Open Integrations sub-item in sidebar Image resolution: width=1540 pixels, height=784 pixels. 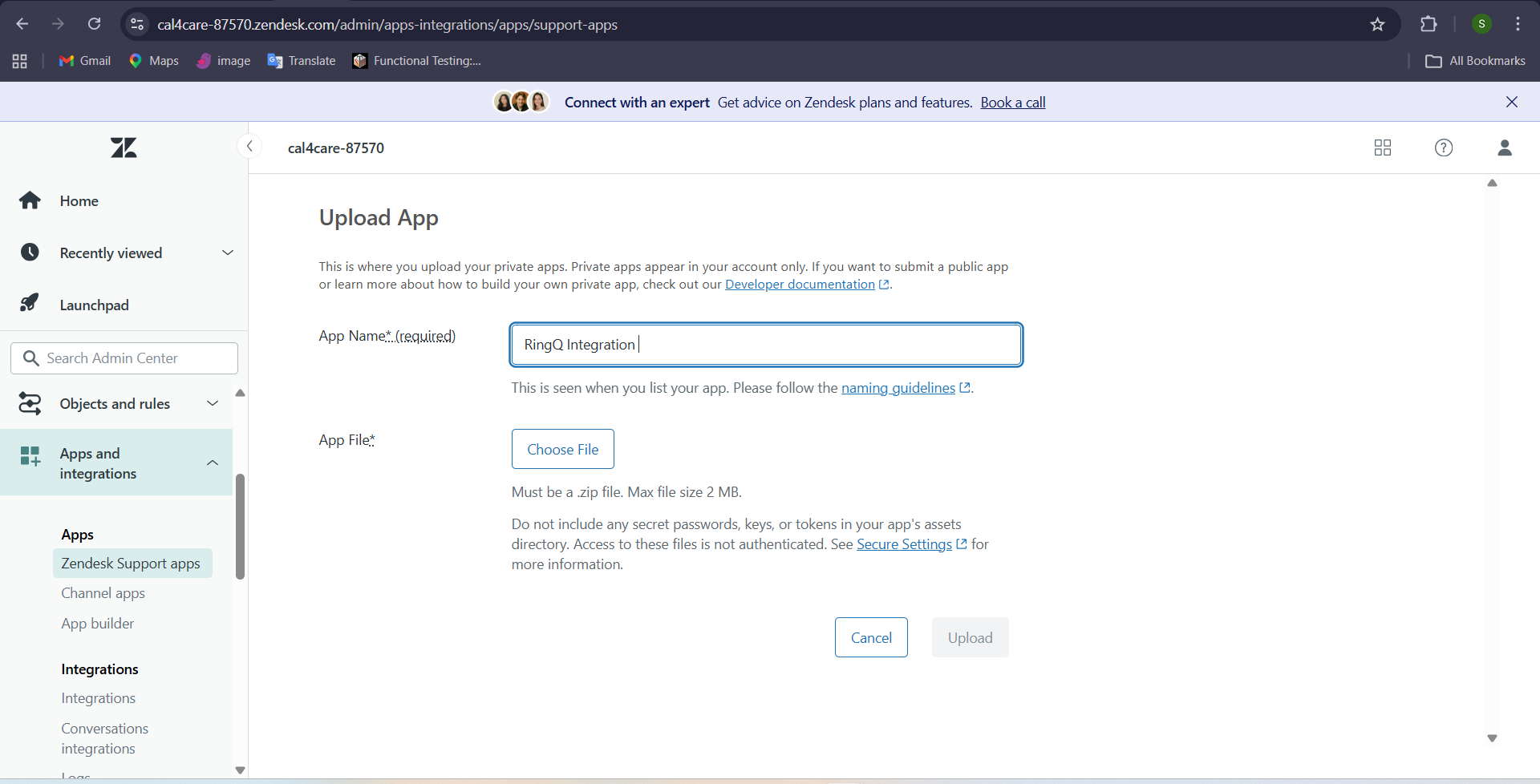[99, 698]
